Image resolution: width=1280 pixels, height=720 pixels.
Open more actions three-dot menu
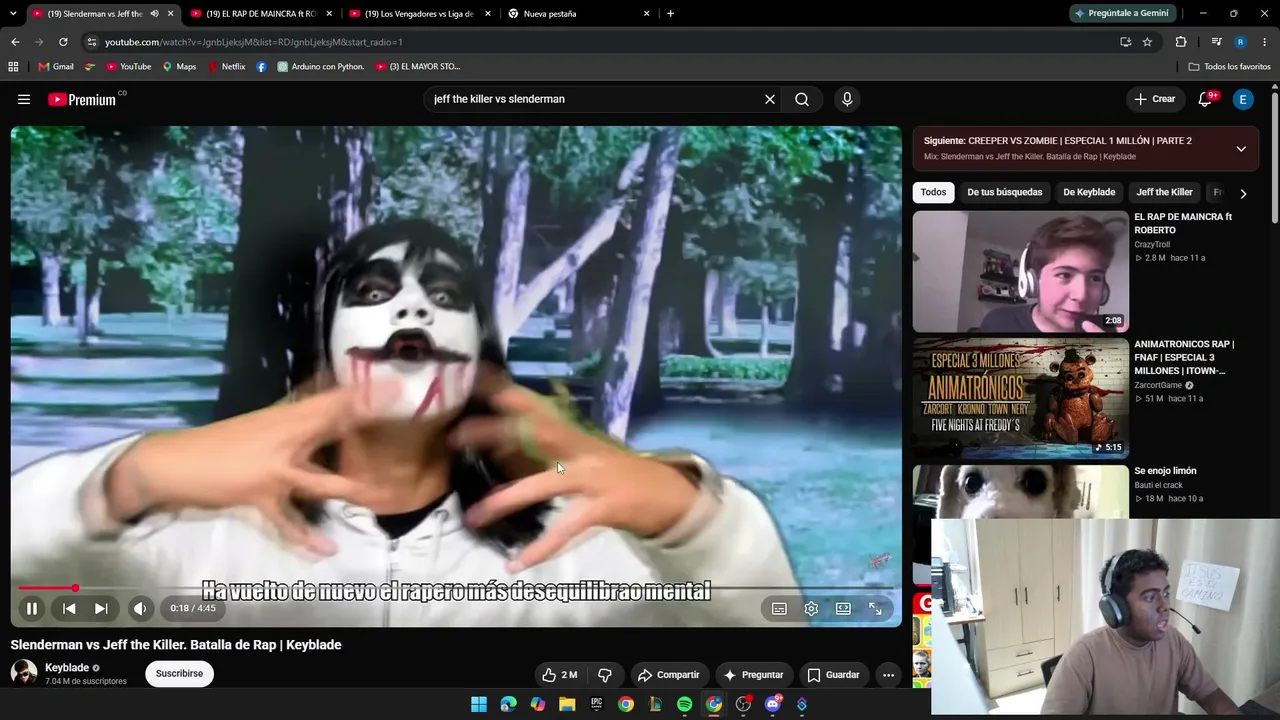(888, 675)
